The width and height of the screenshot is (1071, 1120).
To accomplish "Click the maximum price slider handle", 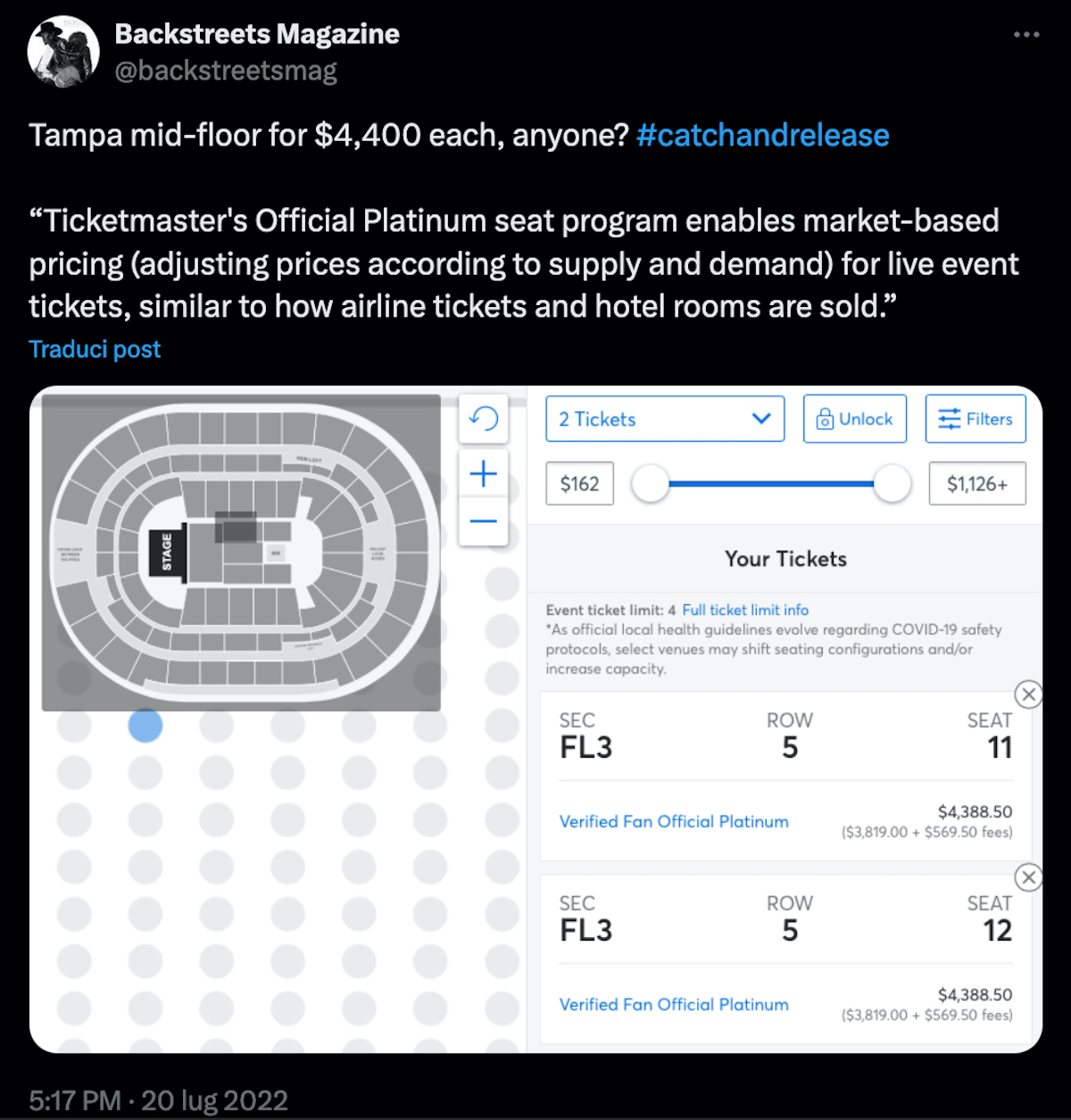I will click(892, 484).
